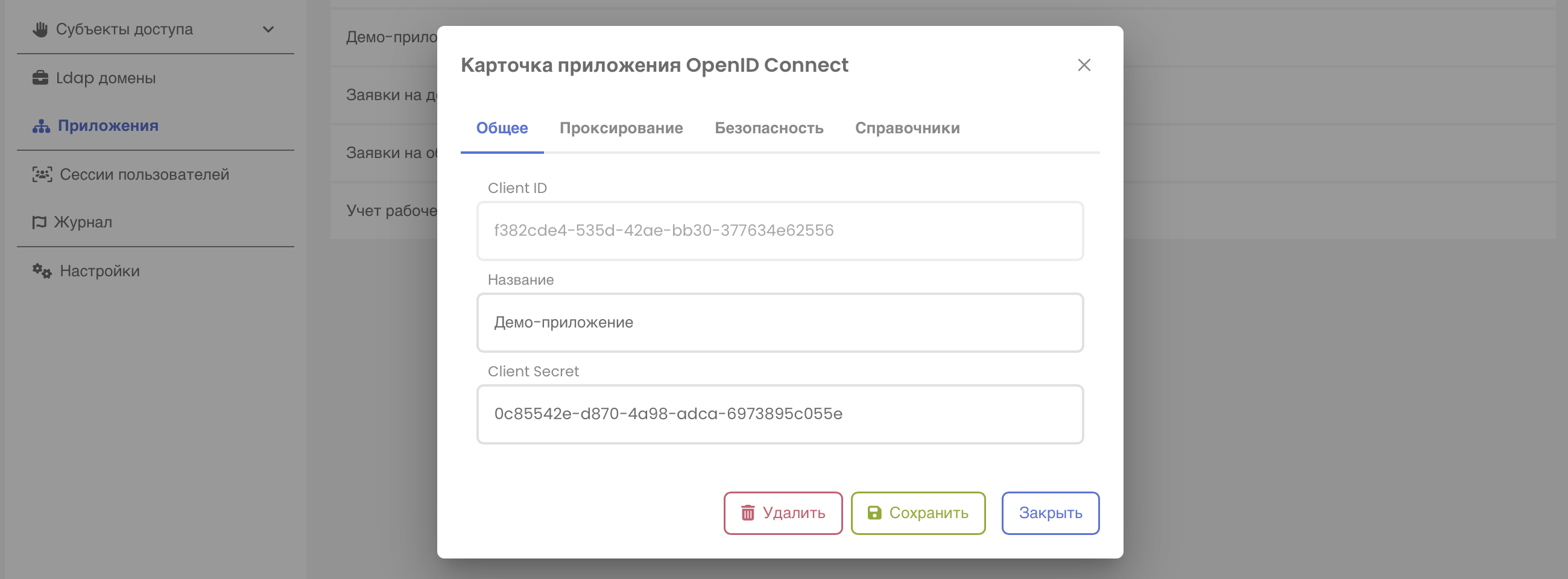Switch to the Общее tab

coord(502,128)
